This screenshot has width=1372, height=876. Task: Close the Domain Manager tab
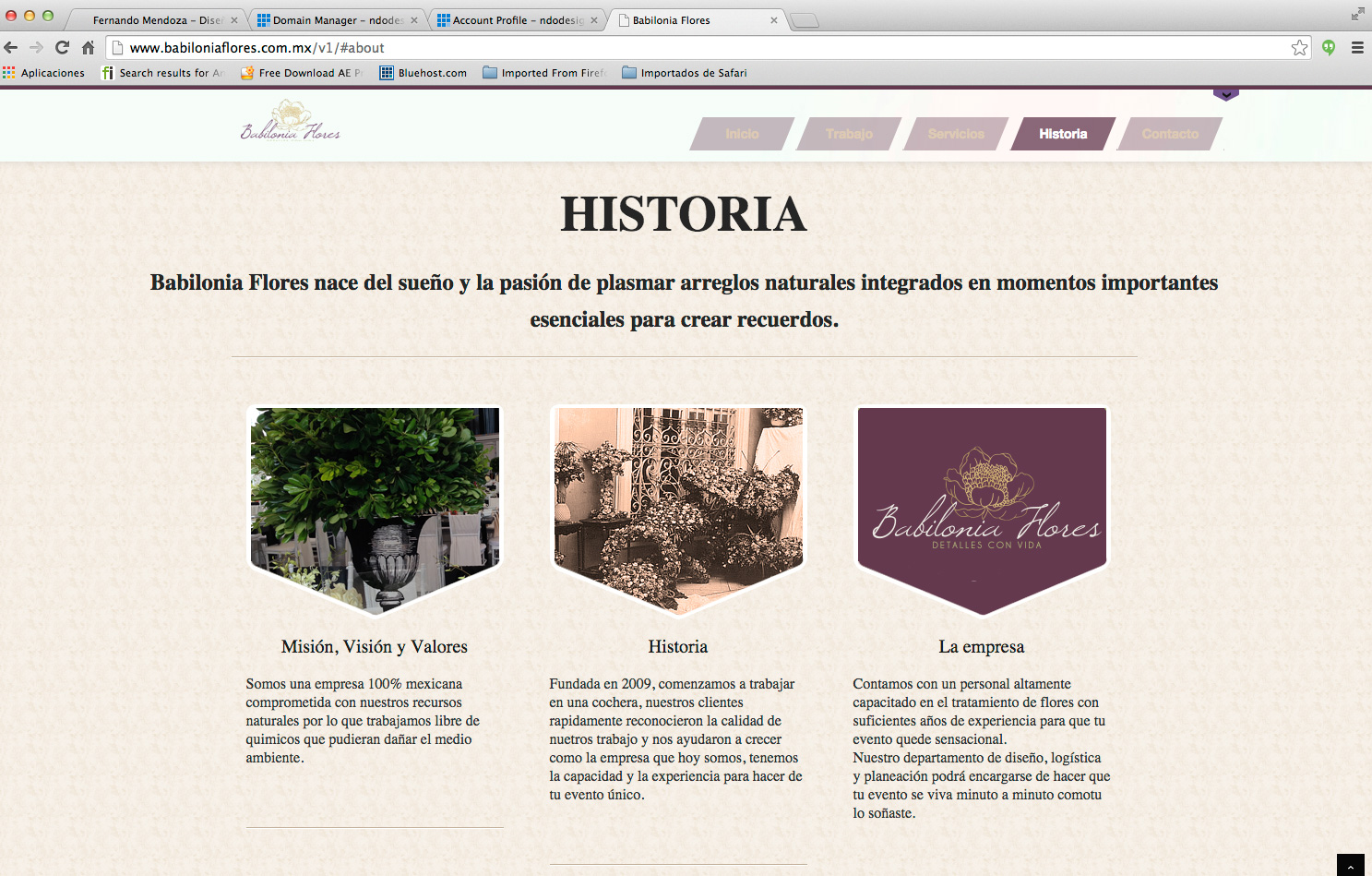click(414, 20)
